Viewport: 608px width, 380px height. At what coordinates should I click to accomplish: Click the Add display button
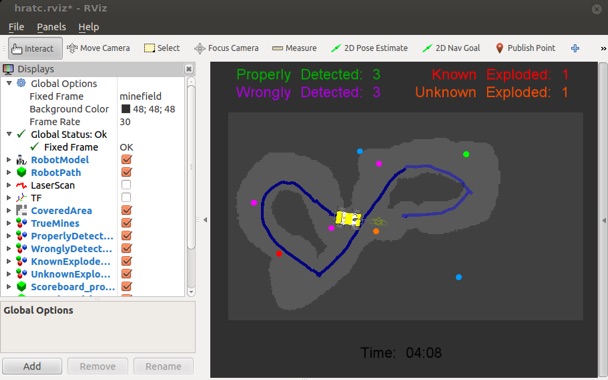click(x=32, y=366)
